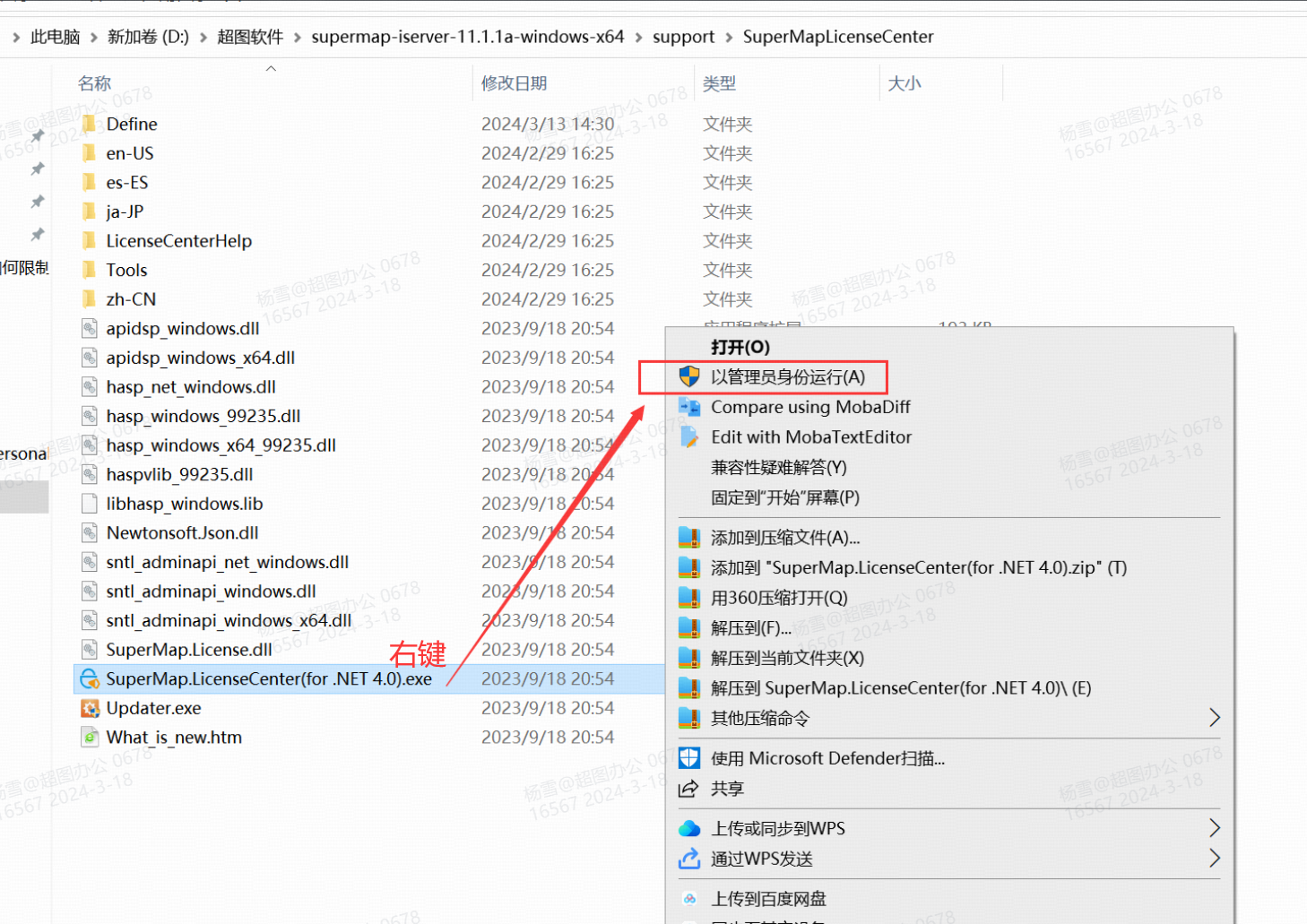Select the hasp_windows_99235.dll file name
Image resolution: width=1307 pixels, height=924 pixels.
click(x=203, y=416)
